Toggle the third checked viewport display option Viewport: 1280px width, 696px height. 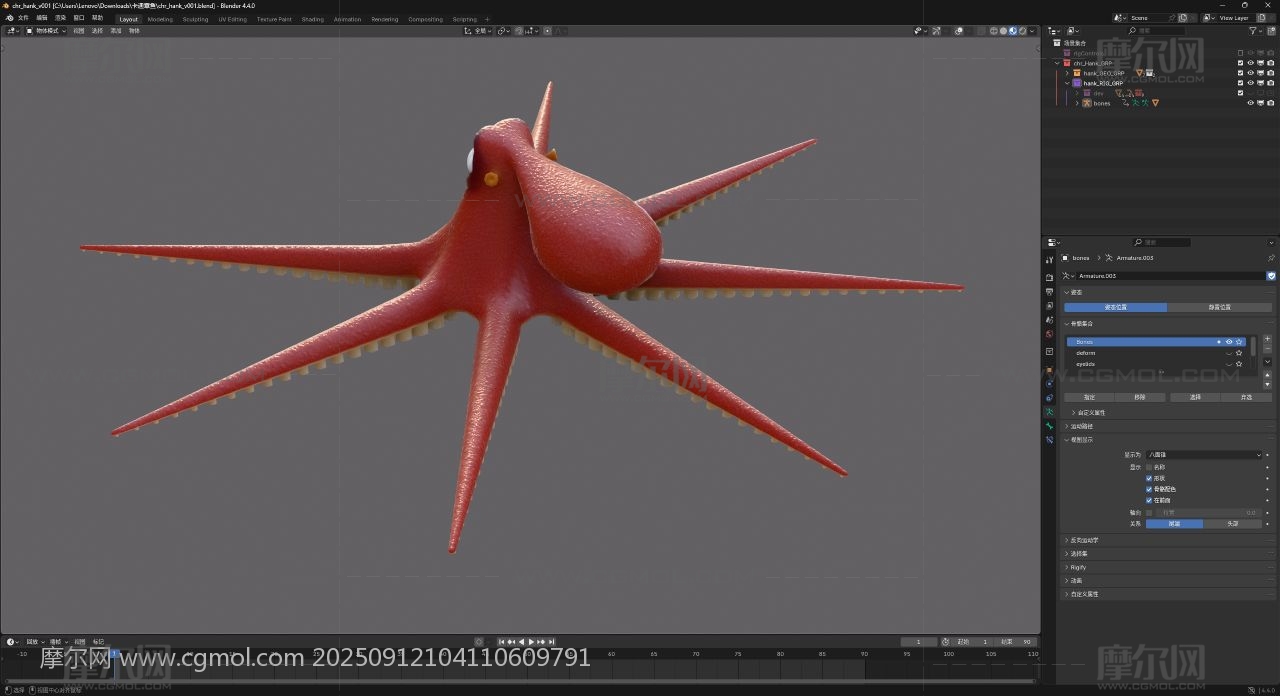pos(1149,500)
